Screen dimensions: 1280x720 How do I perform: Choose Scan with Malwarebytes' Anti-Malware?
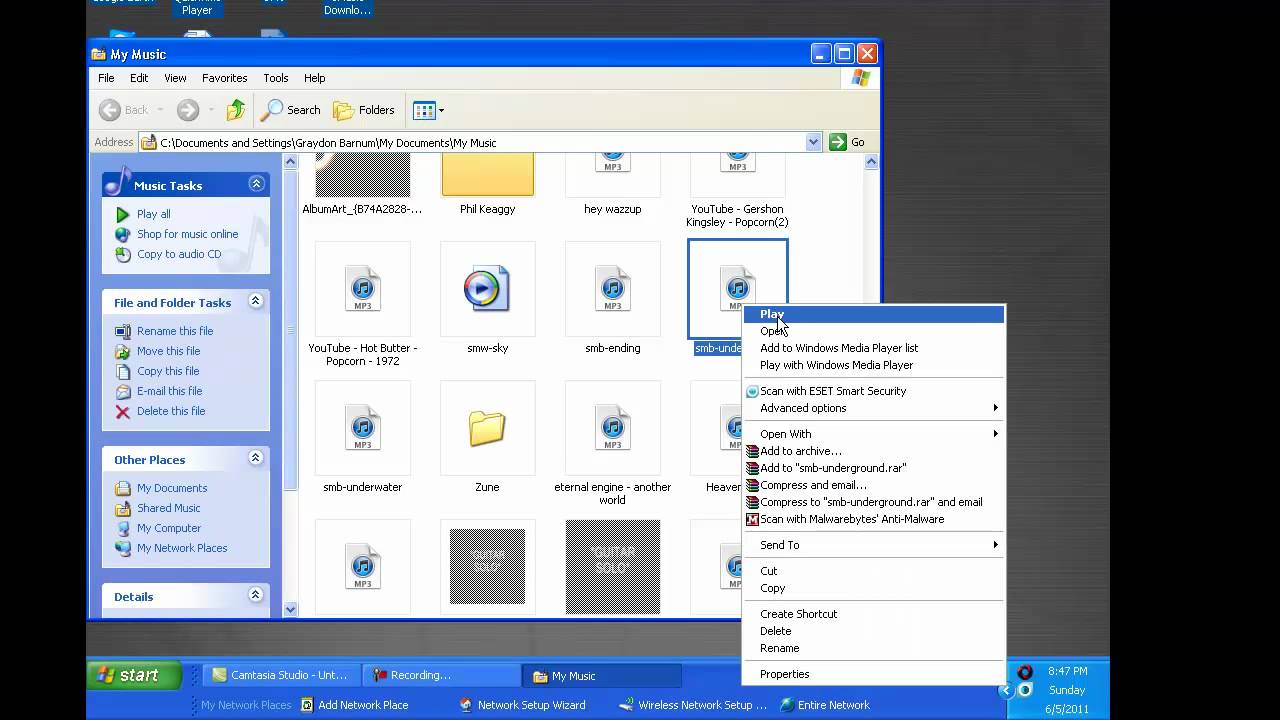[x=873, y=519]
